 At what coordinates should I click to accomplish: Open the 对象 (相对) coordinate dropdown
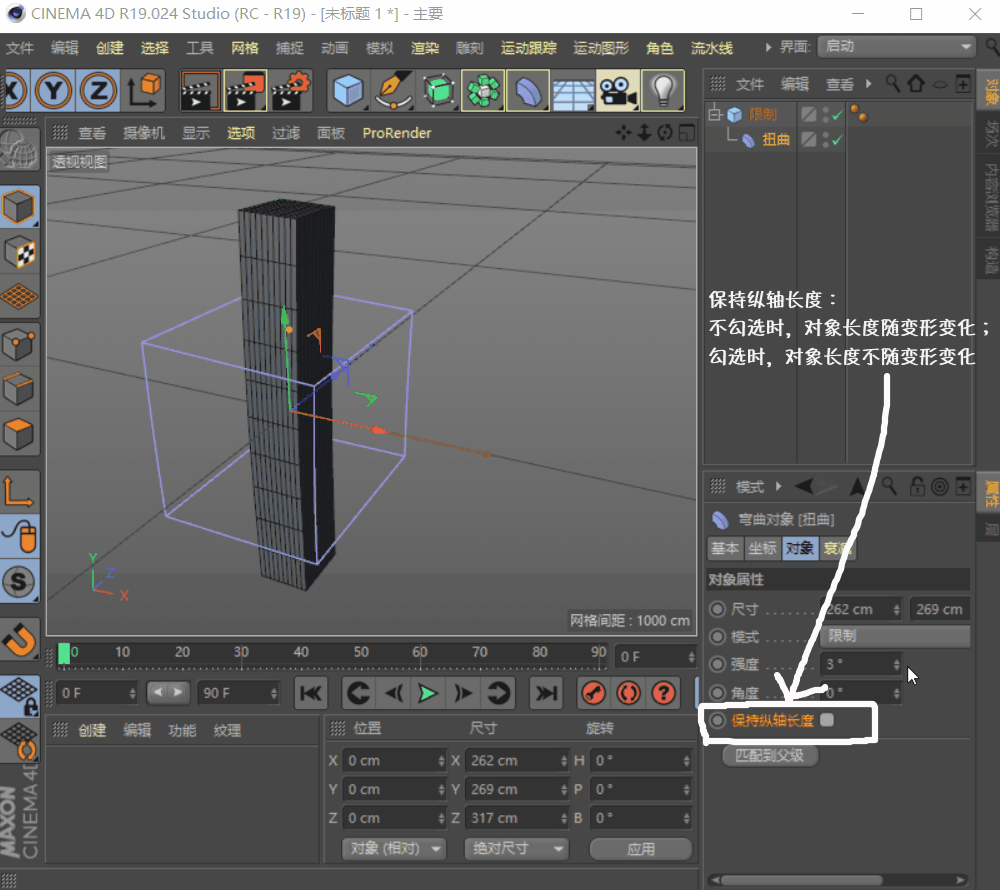coord(394,848)
